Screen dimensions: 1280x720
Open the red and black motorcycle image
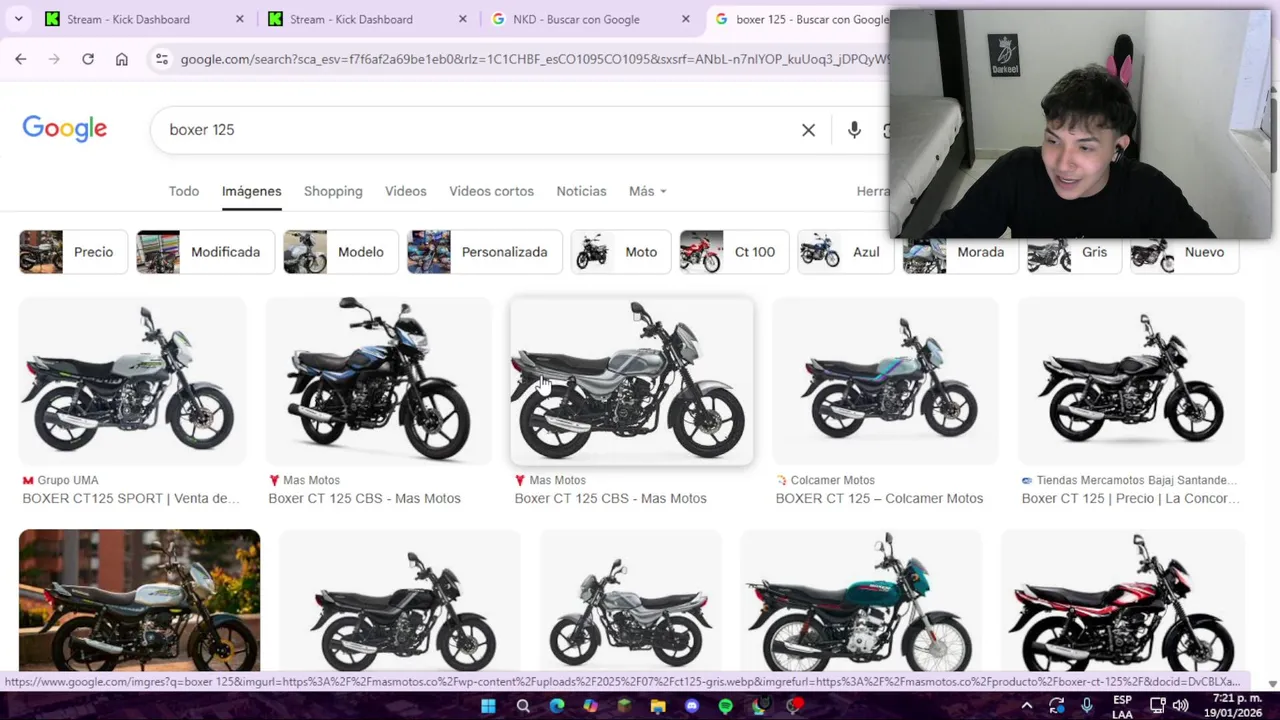[1123, 601]
